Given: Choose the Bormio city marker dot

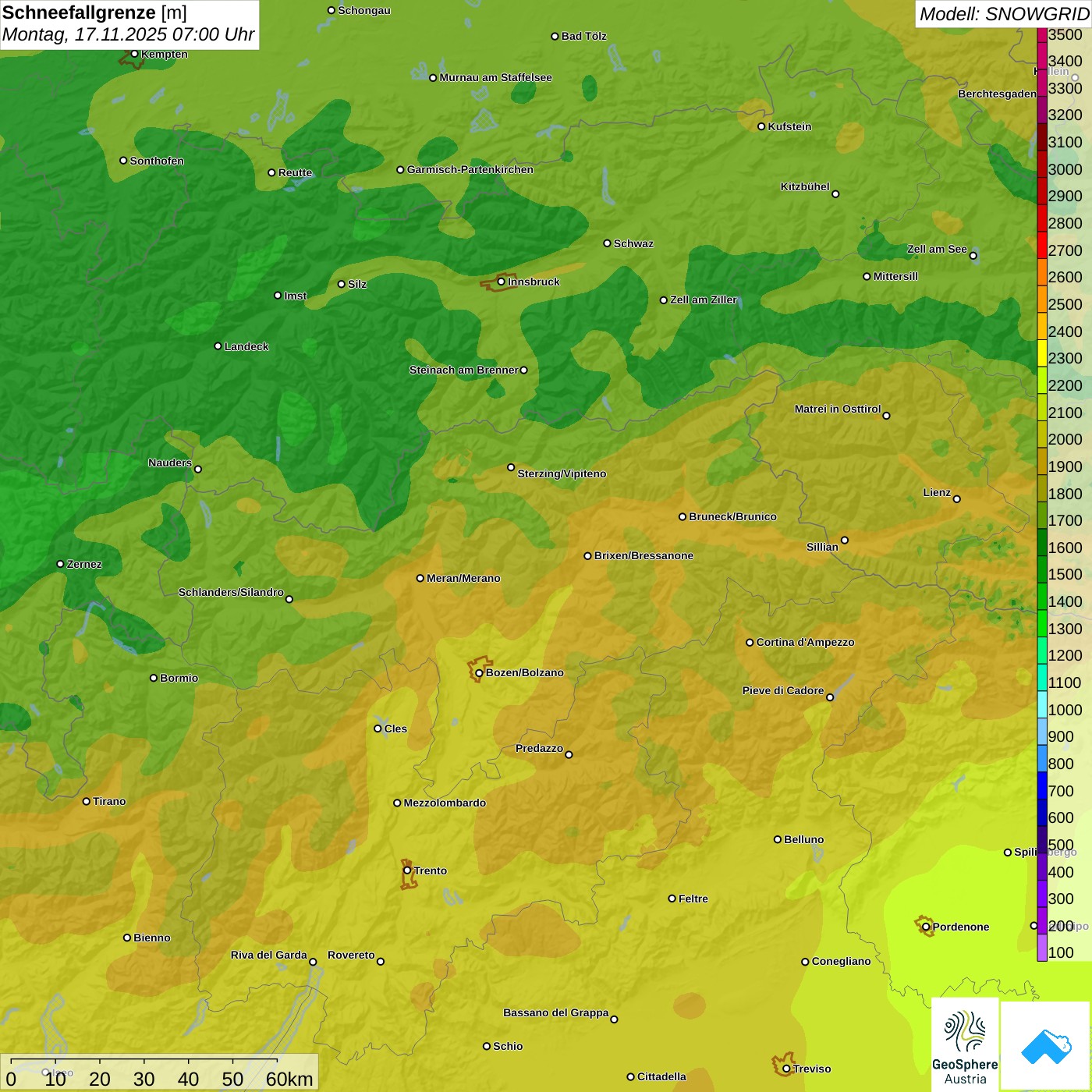Looking at the screenshot, I should [x=154, y=678].
